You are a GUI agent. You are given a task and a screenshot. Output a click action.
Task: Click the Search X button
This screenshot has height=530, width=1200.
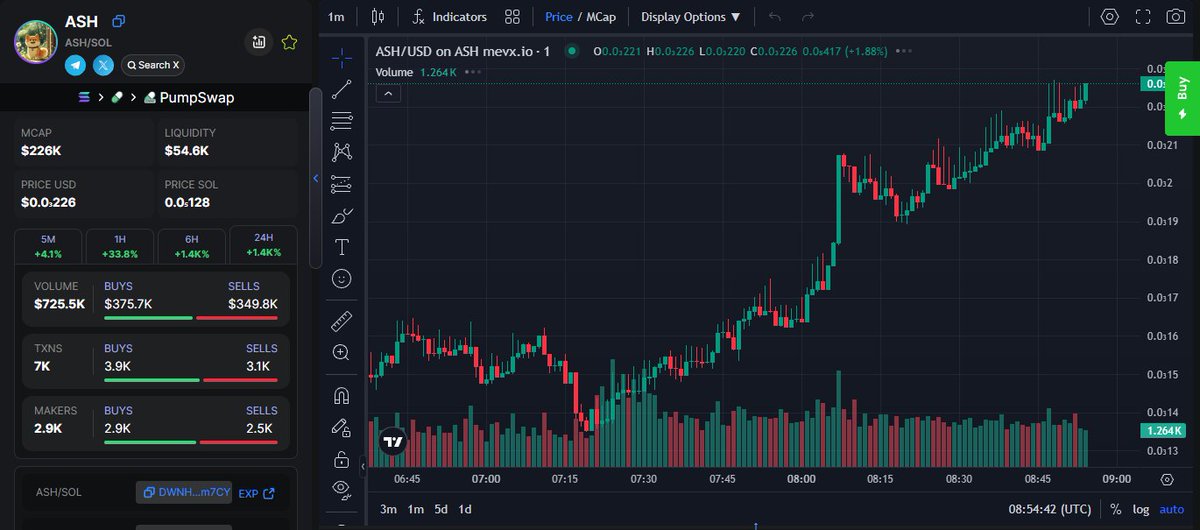click(153, 65)
